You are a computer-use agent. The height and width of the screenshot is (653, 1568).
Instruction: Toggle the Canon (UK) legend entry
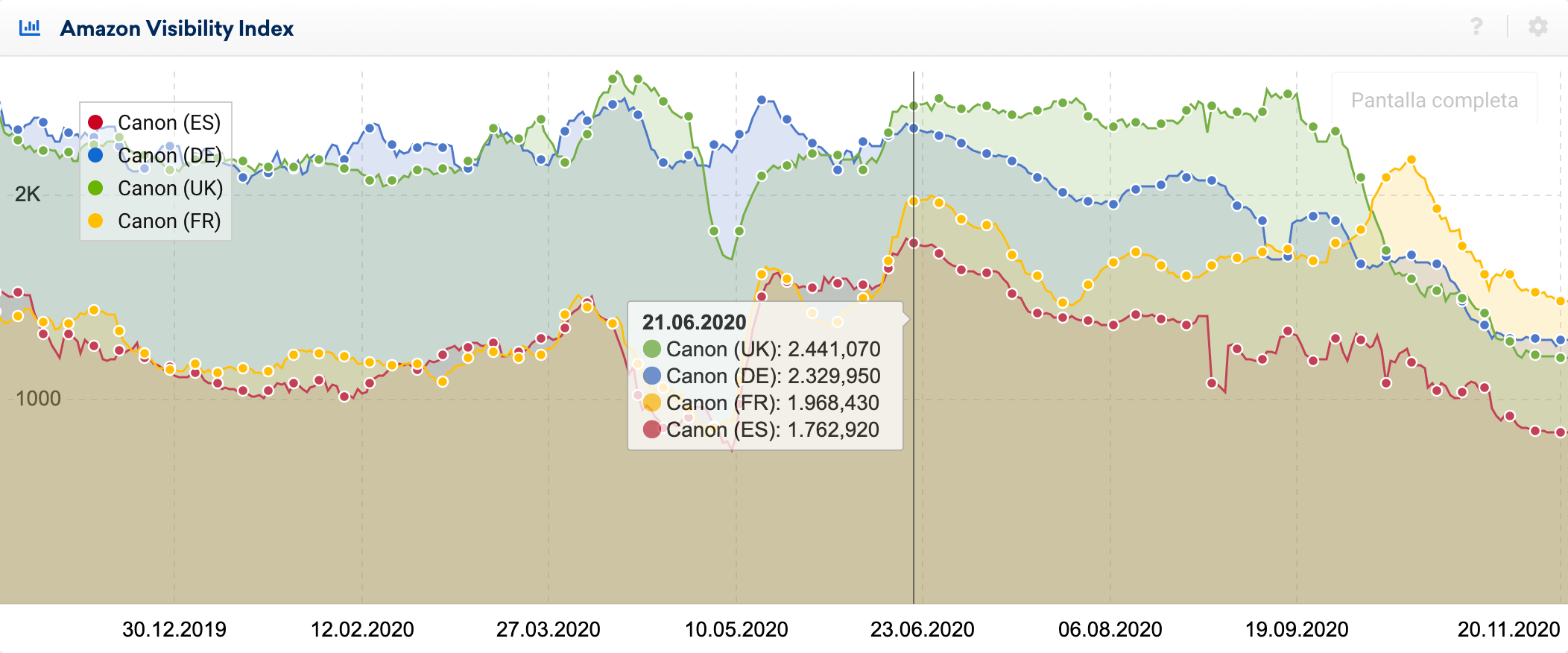[x=170, y=188]
